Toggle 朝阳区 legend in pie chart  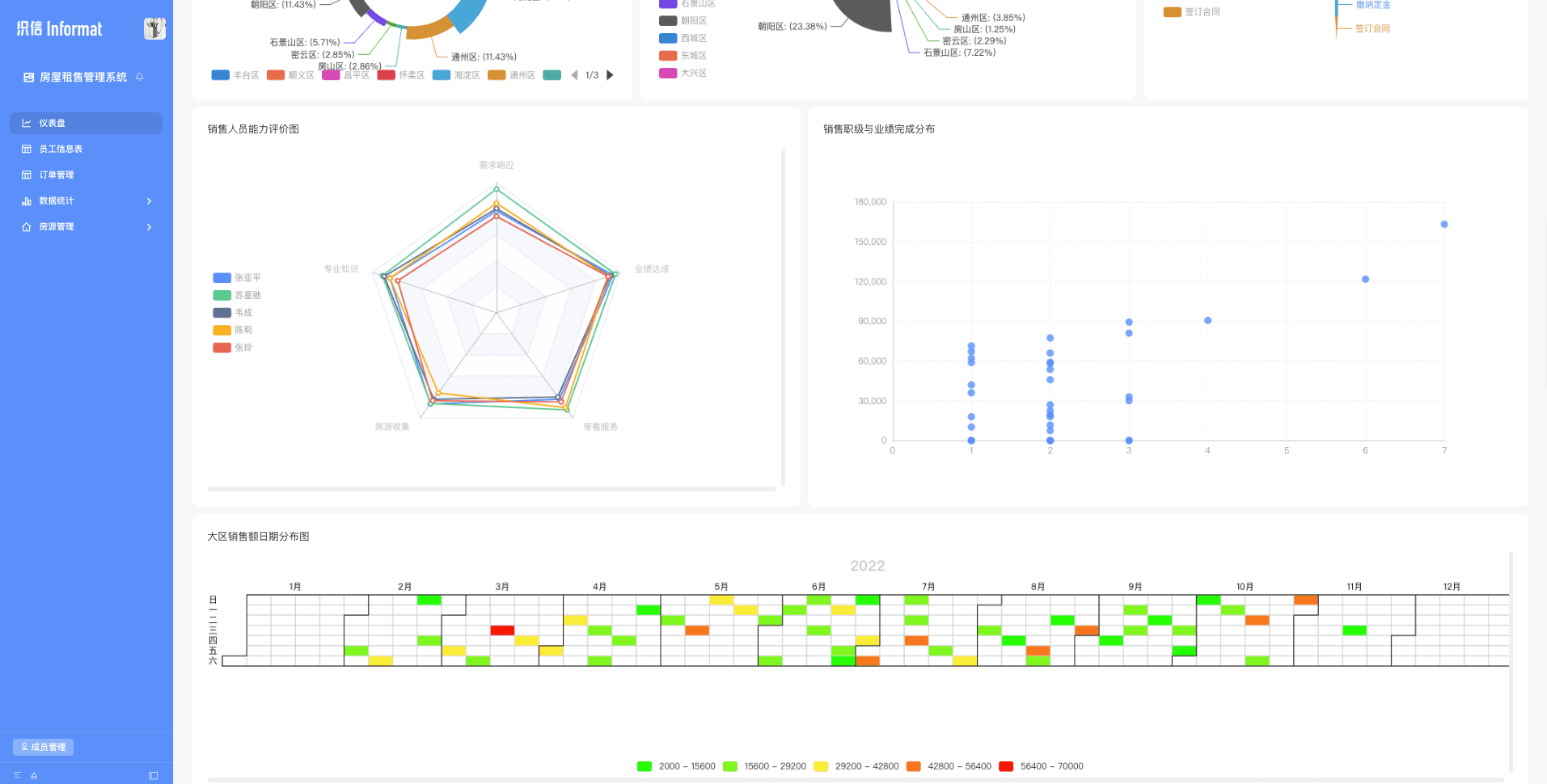(x=683, y=20)
